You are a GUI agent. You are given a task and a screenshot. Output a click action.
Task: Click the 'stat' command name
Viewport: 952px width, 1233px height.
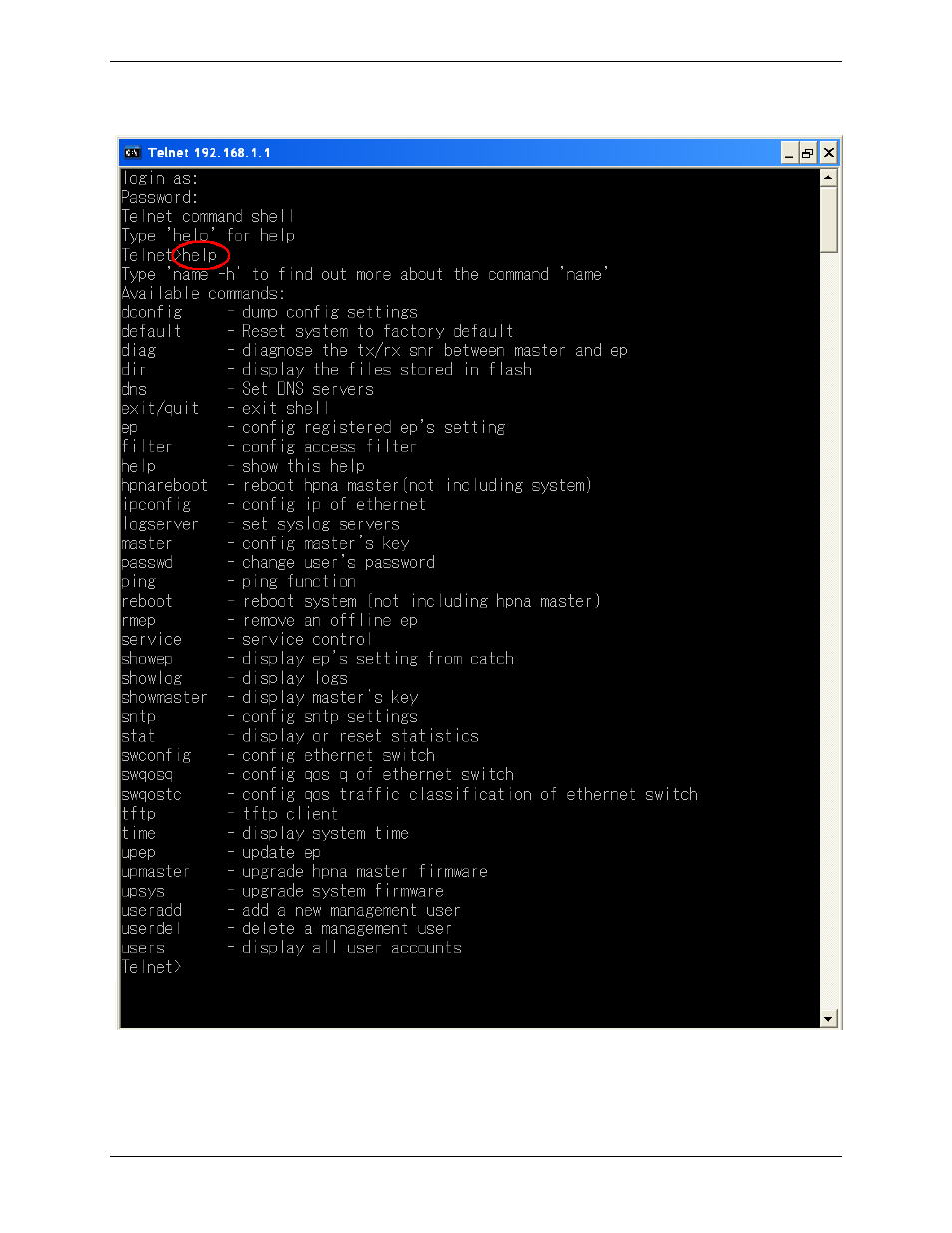click(x=138, y=737)
